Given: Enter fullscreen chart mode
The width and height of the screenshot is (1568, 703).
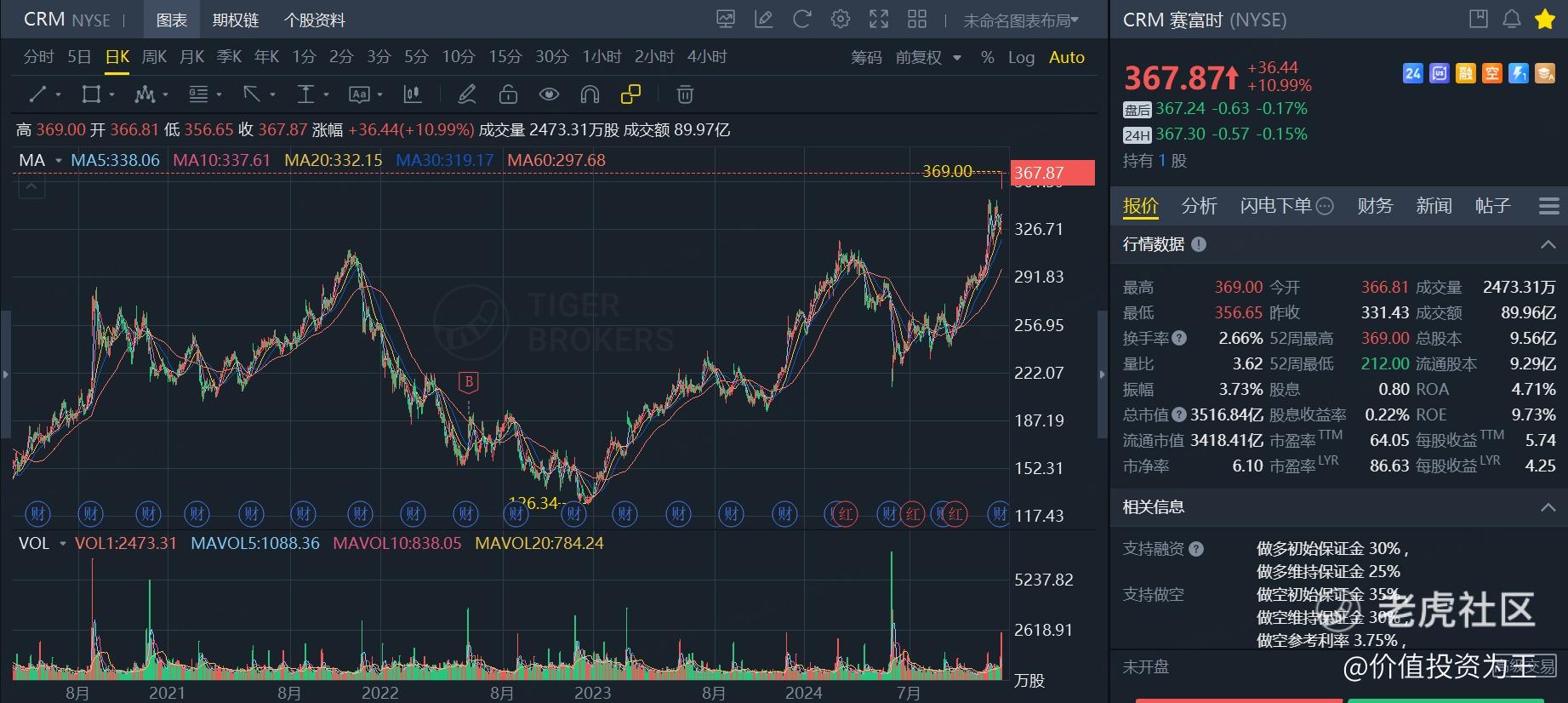Looking at the screenshot, I should point(879,20).
